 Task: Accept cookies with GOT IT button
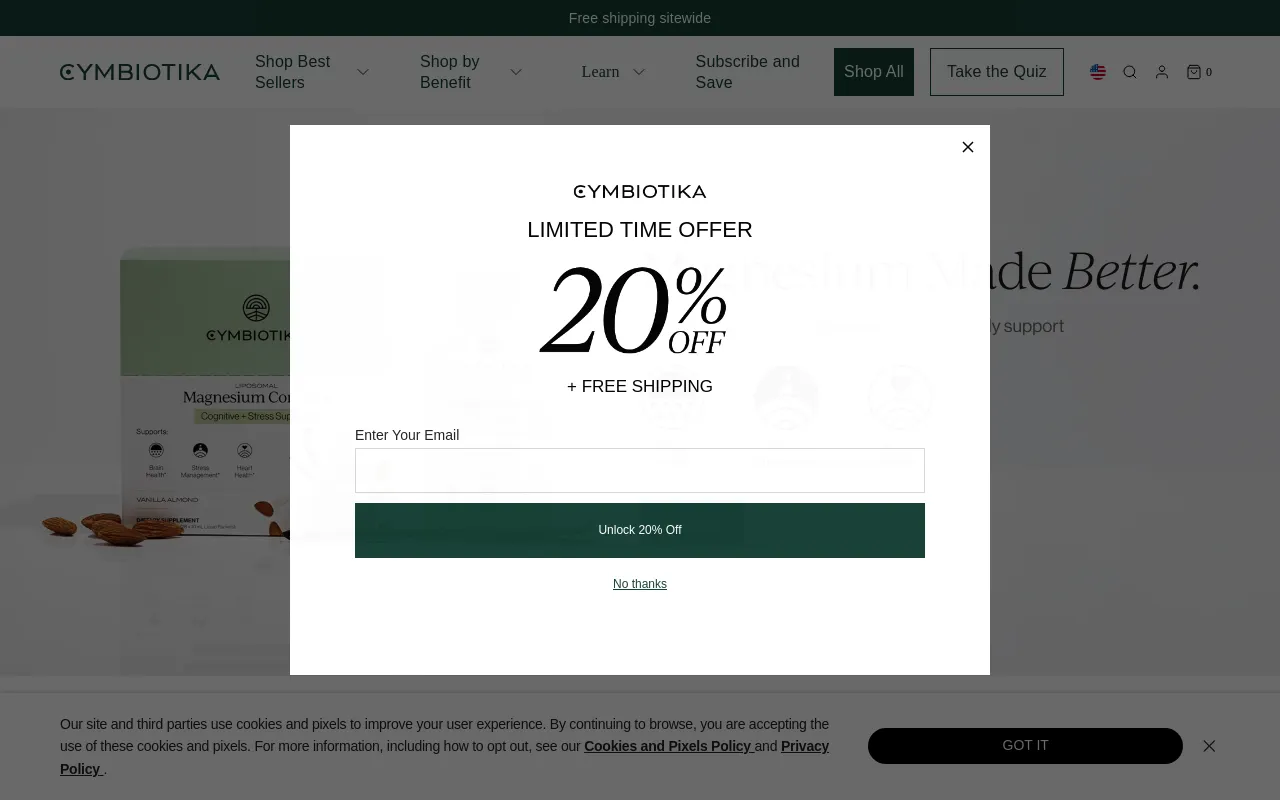click(x=1025, y=746)
